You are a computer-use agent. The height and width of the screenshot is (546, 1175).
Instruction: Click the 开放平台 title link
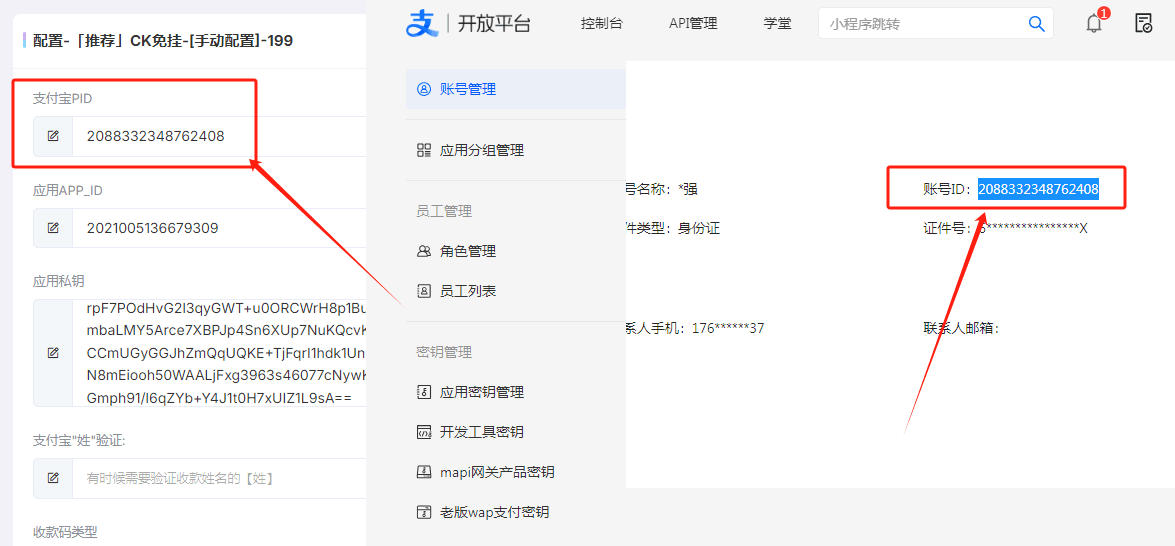tap(494, 24)
